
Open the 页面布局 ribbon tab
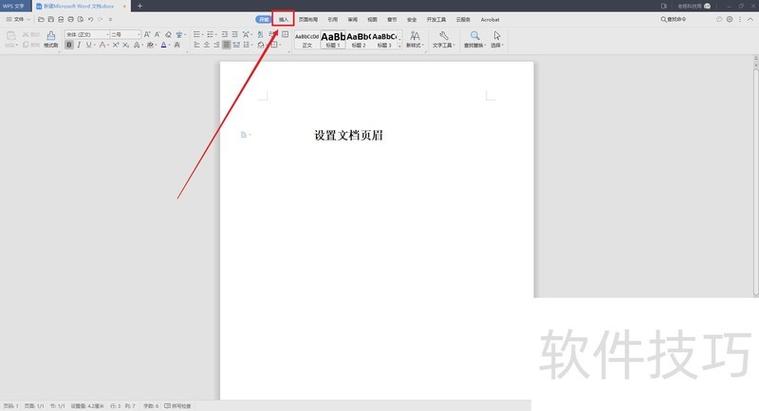click(308, 20)
